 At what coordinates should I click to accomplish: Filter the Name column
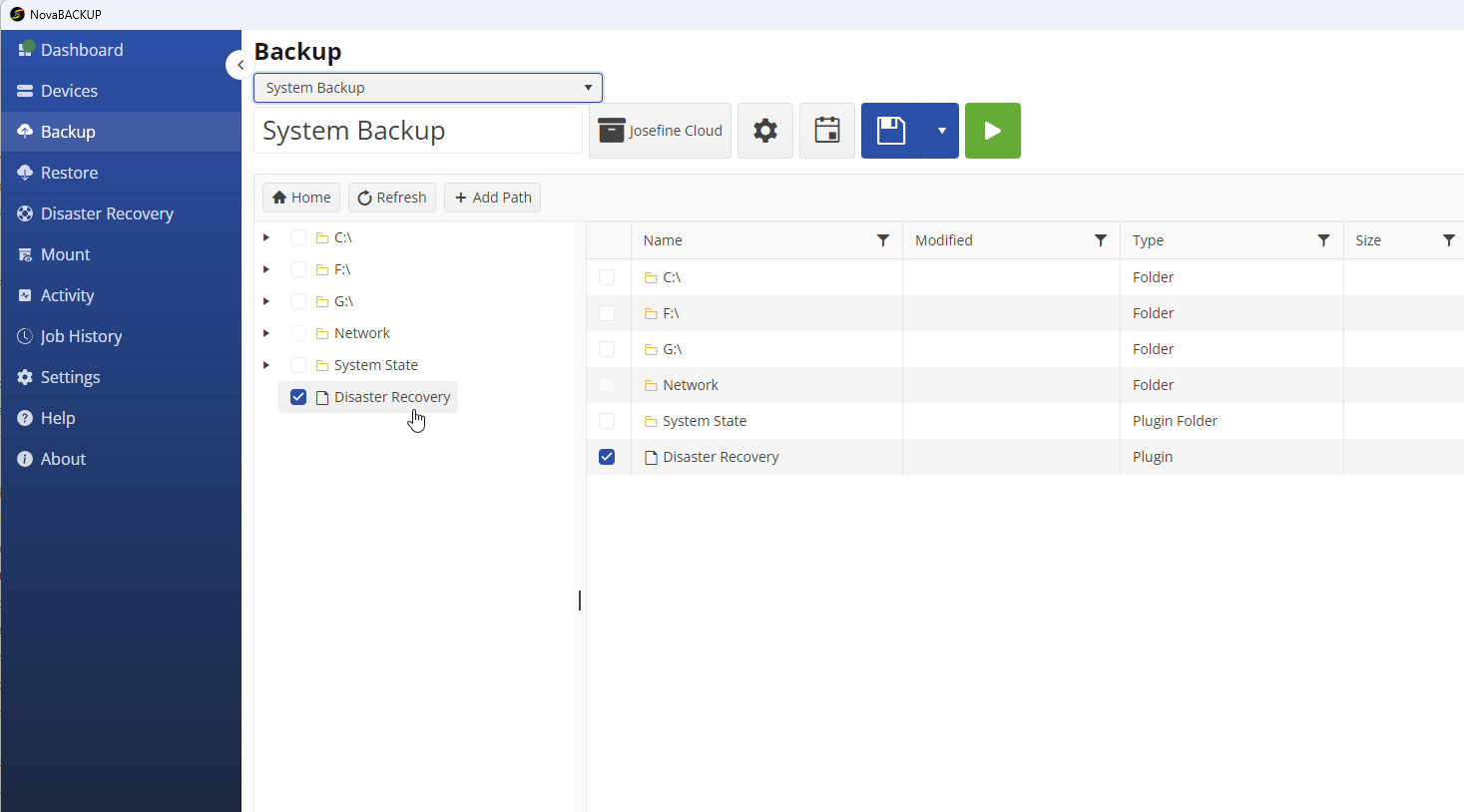pos(883,240)
